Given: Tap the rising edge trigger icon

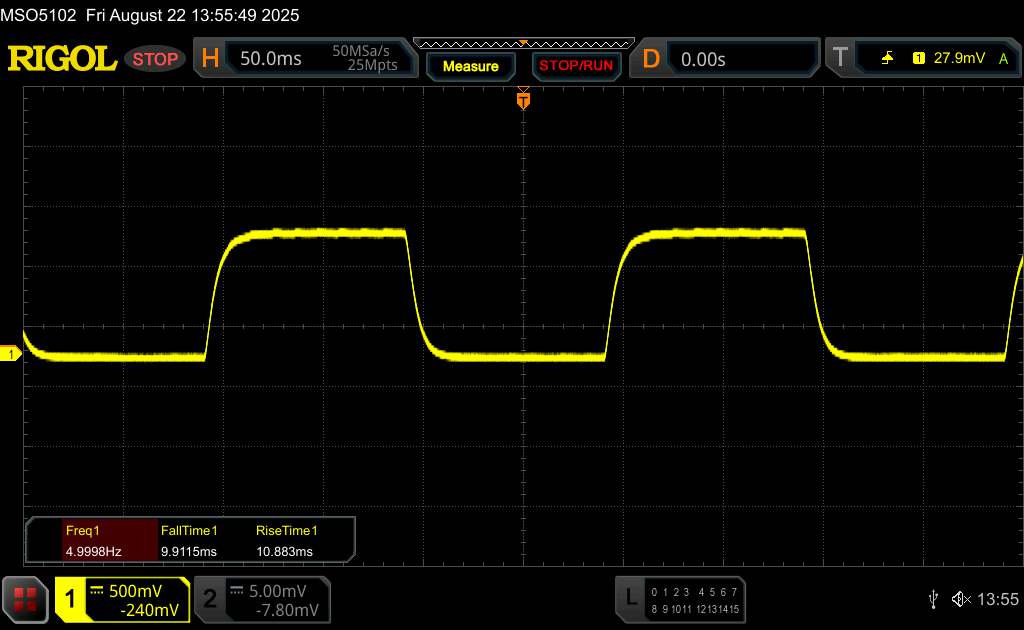Looking at the screenshot, I should click(x=887, y=59).
